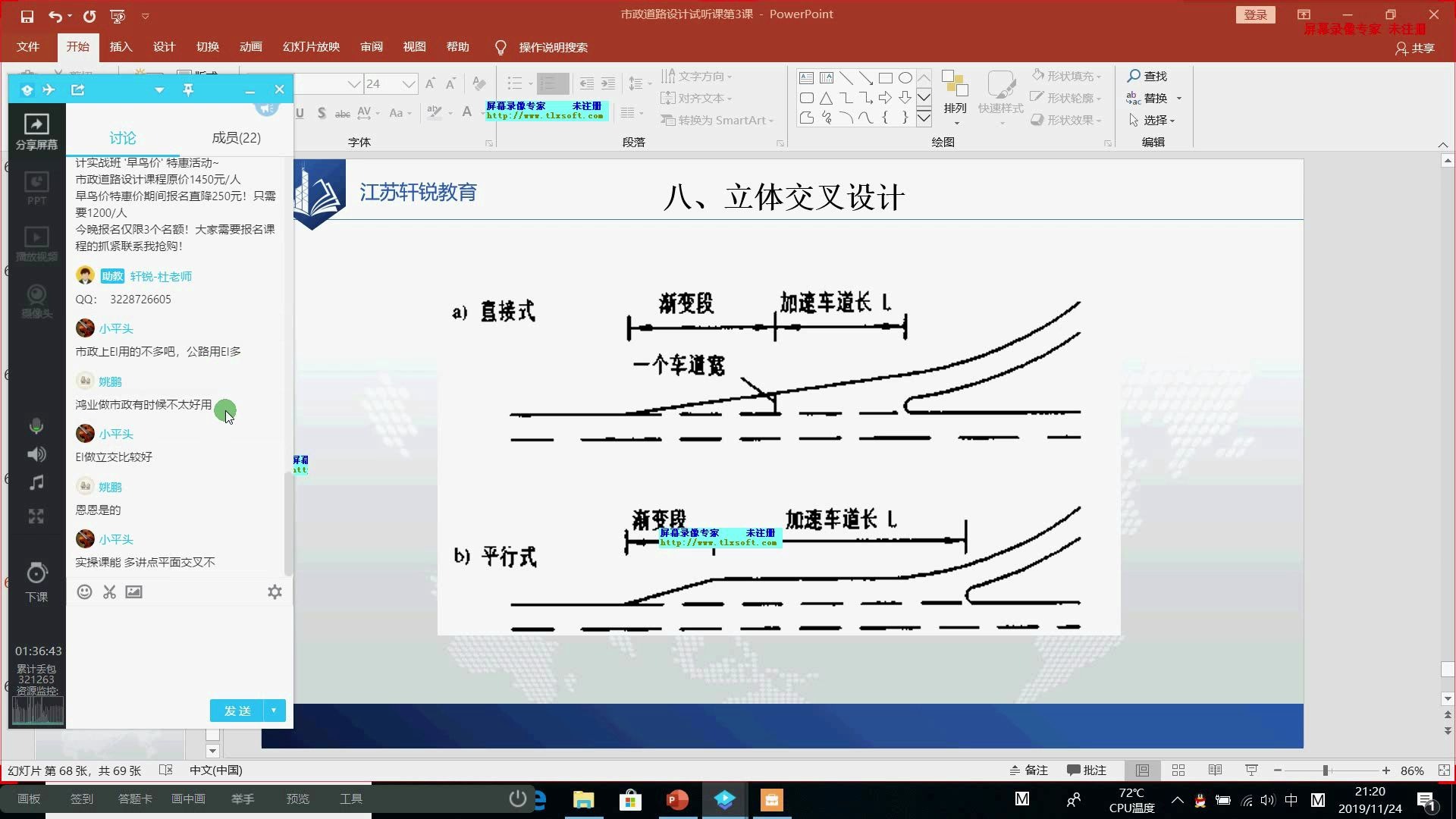
Task: Click the 登录 login button
Action: 1255,14
